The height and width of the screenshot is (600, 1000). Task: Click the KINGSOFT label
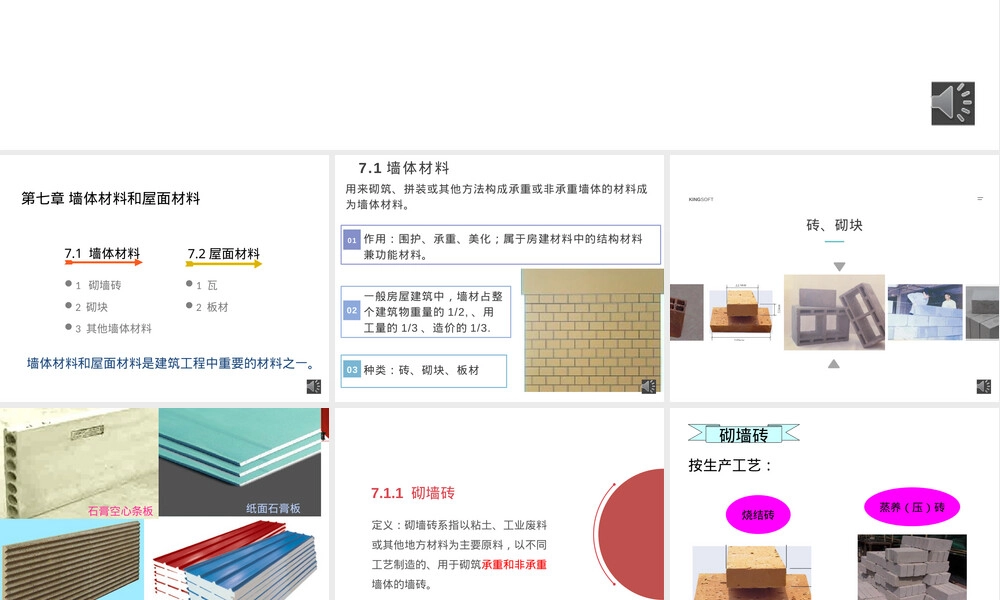tap(701, 200)
